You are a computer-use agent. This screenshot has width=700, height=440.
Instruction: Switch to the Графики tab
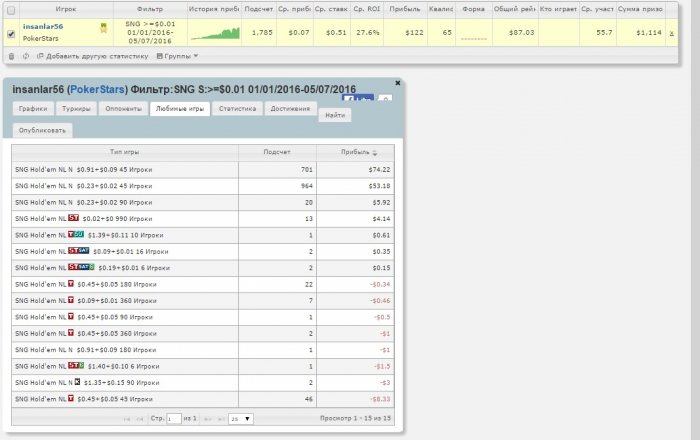pos(33,108)
